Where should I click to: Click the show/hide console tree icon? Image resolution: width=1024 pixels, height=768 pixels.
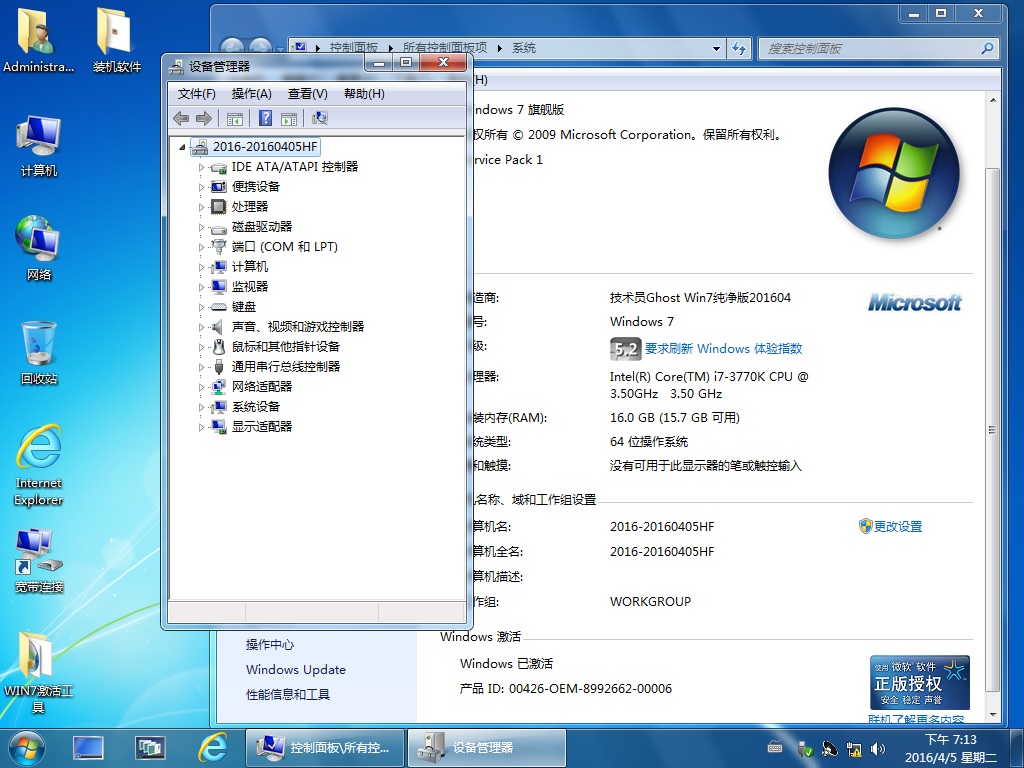click(x=234, y=118)
